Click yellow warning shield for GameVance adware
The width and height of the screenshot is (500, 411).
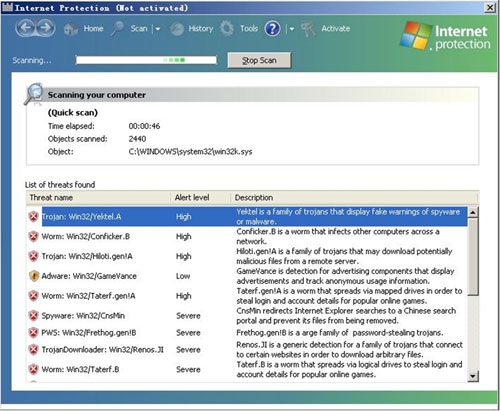(x=34, y=276)
